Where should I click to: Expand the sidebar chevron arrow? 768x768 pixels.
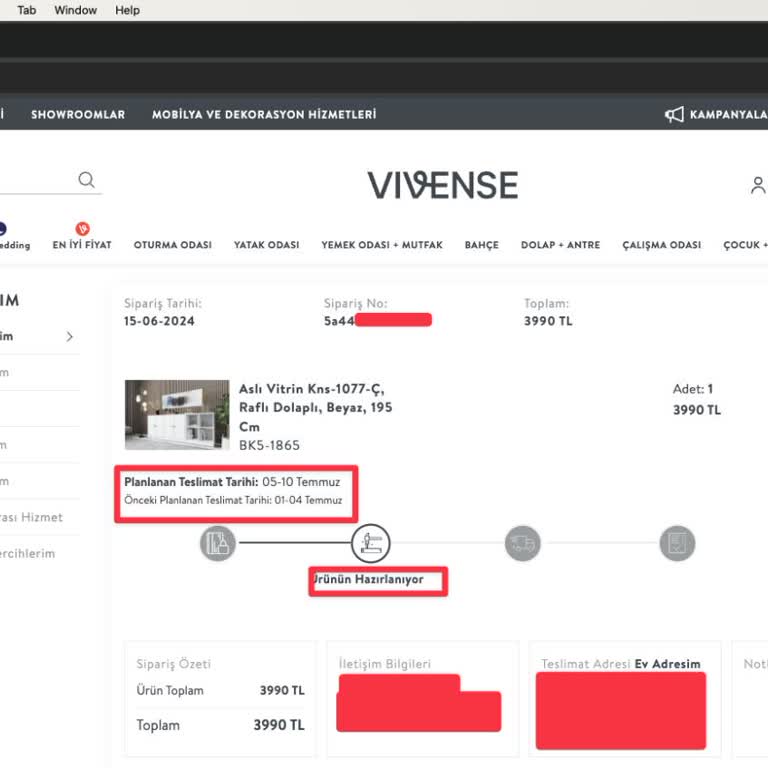pos(70,336)
